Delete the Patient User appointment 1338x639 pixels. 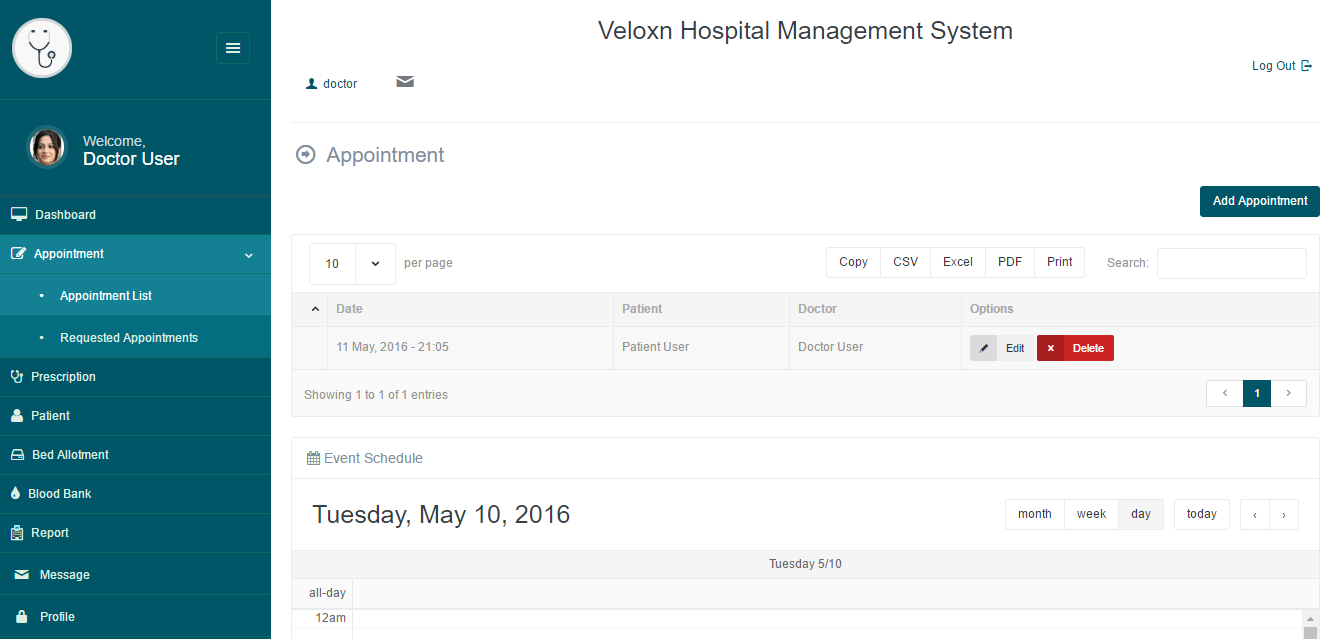click(1075, 348)
